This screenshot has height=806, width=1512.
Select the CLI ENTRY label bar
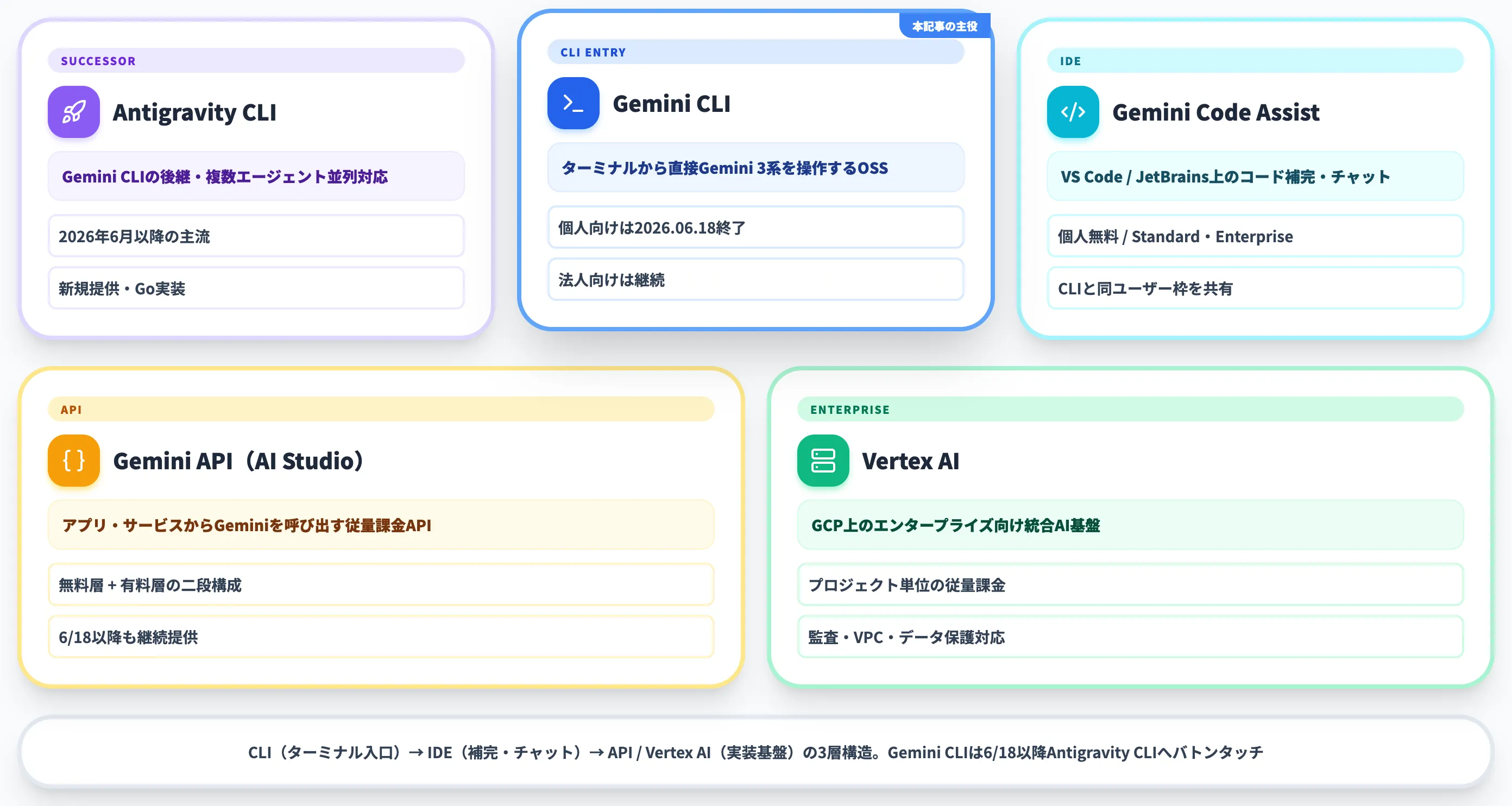(x=755, y=52)
